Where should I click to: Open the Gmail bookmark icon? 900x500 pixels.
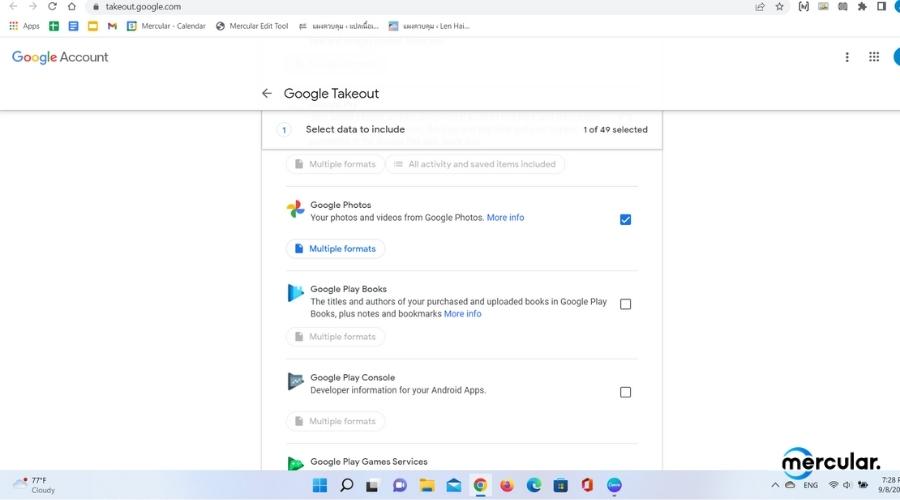(x=112, y=26)
